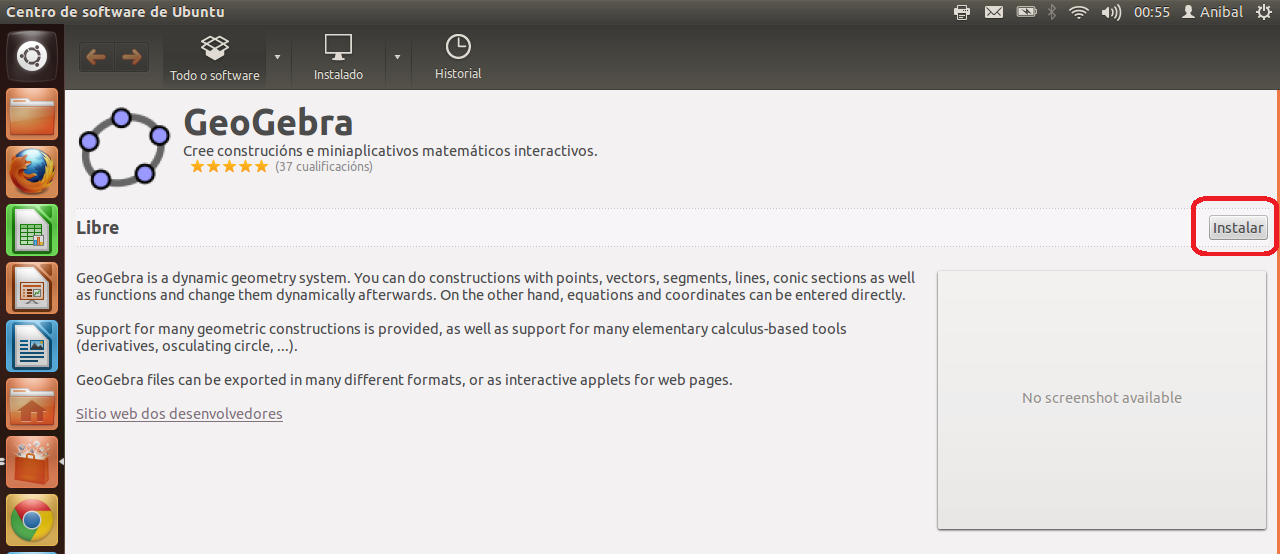The image size is (1280, 554).
Task: Expand the Instalado dropdown arrow
Action: click(397, 57)
